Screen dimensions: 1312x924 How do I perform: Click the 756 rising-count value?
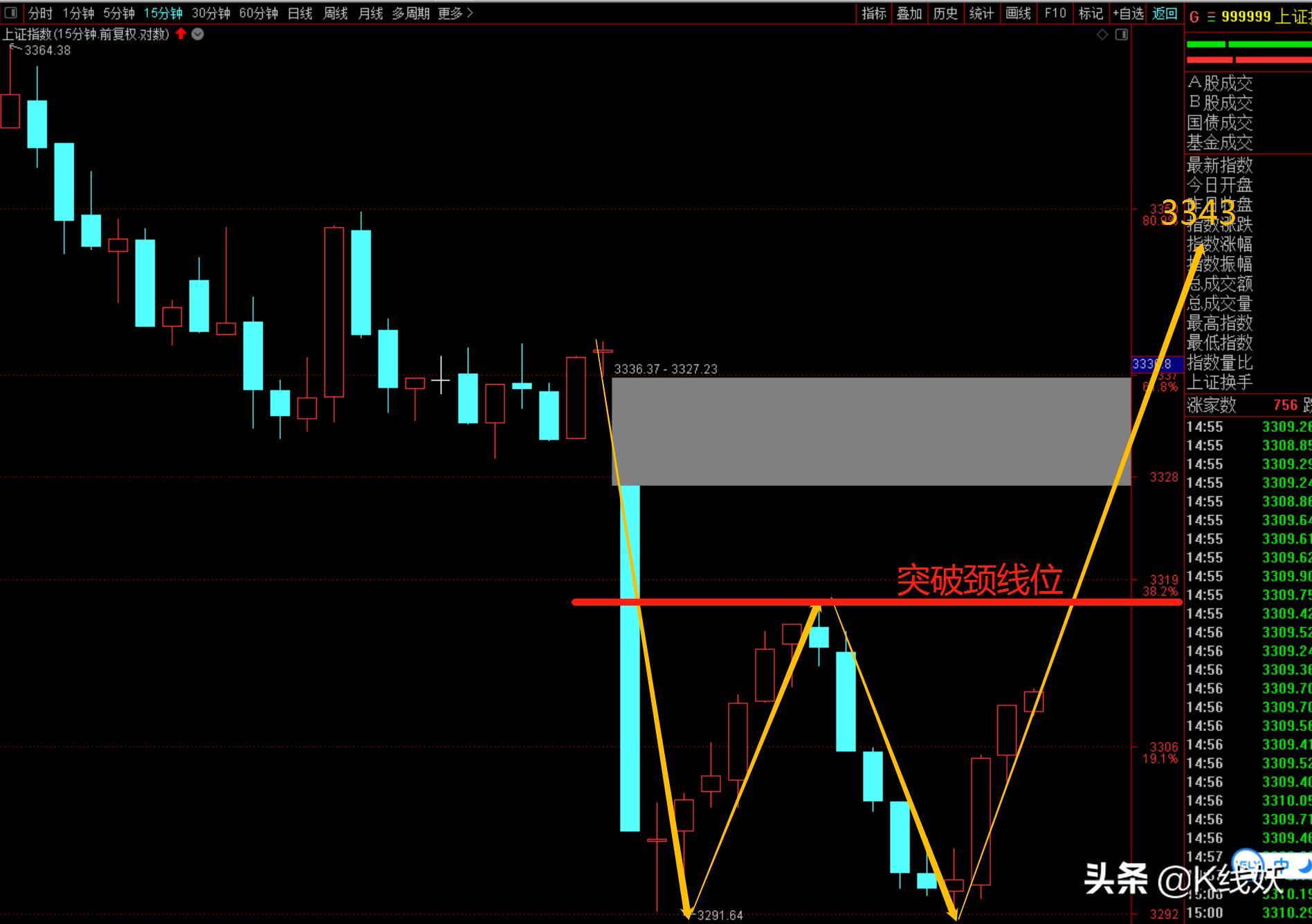(x=1285, y=406)
